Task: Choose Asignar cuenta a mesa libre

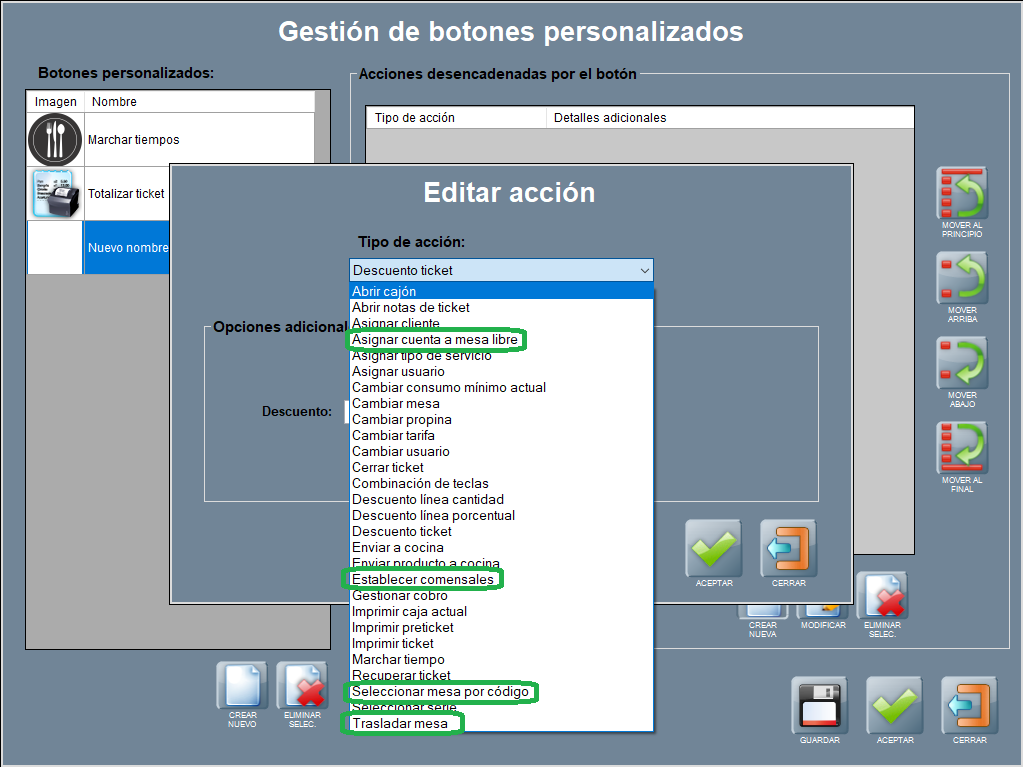Action: point(435,340)
